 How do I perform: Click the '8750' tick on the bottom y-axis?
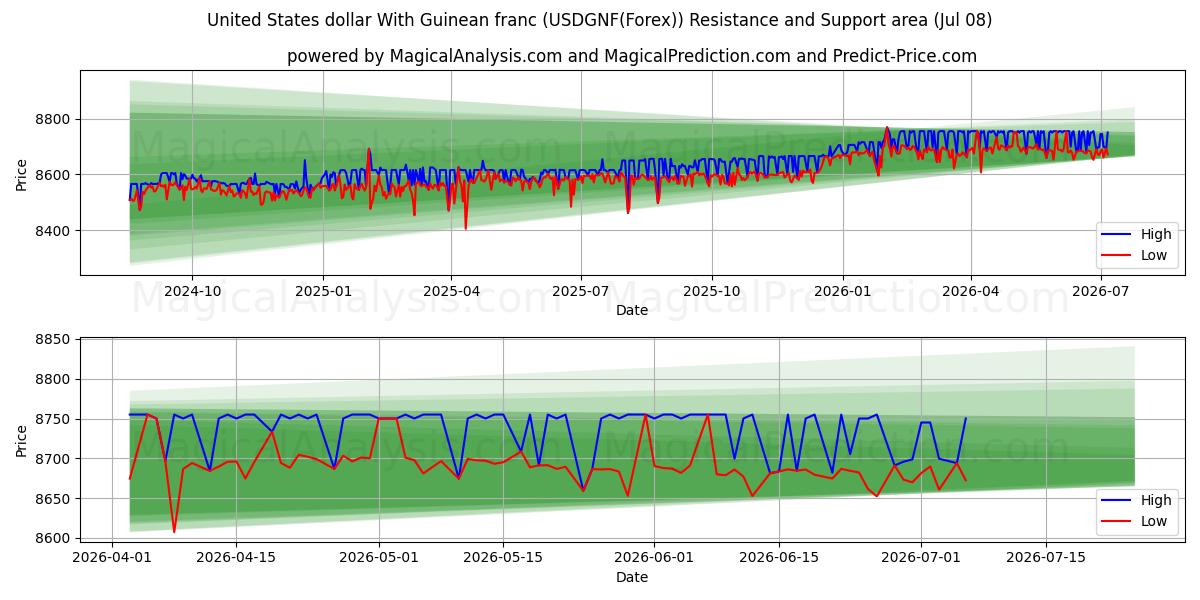pyautogui.click(x=52, y=420)
